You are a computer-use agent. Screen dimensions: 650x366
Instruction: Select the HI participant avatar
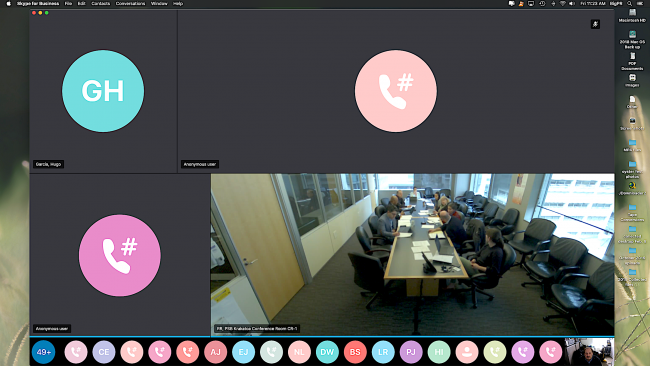point(439,352)
